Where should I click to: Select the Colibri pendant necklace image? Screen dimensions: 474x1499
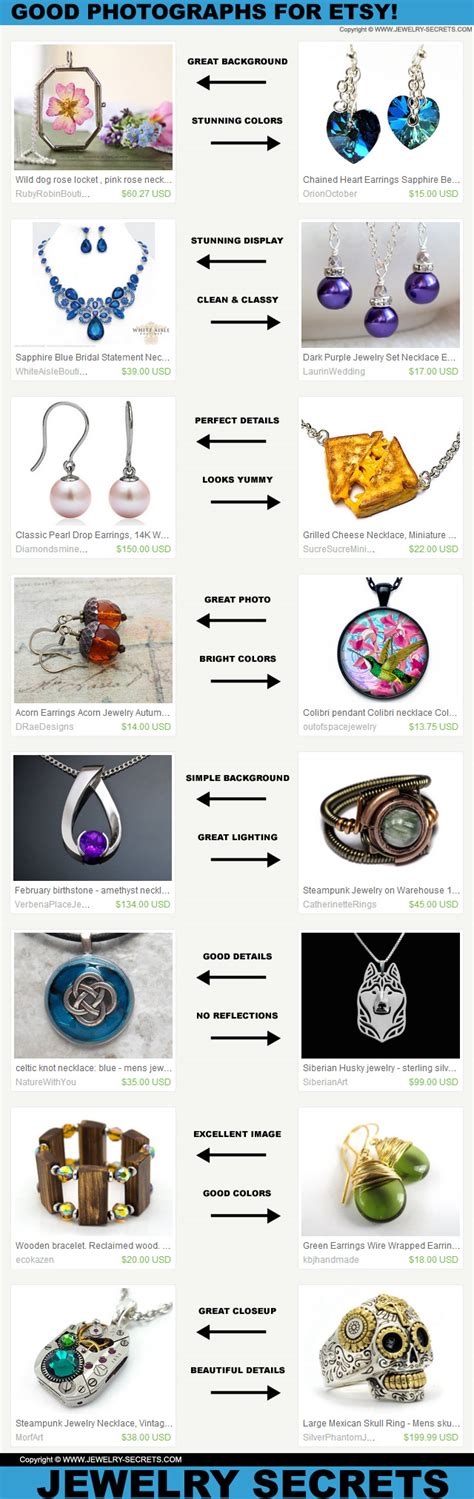pyautogui.click(x=381, y=640)
